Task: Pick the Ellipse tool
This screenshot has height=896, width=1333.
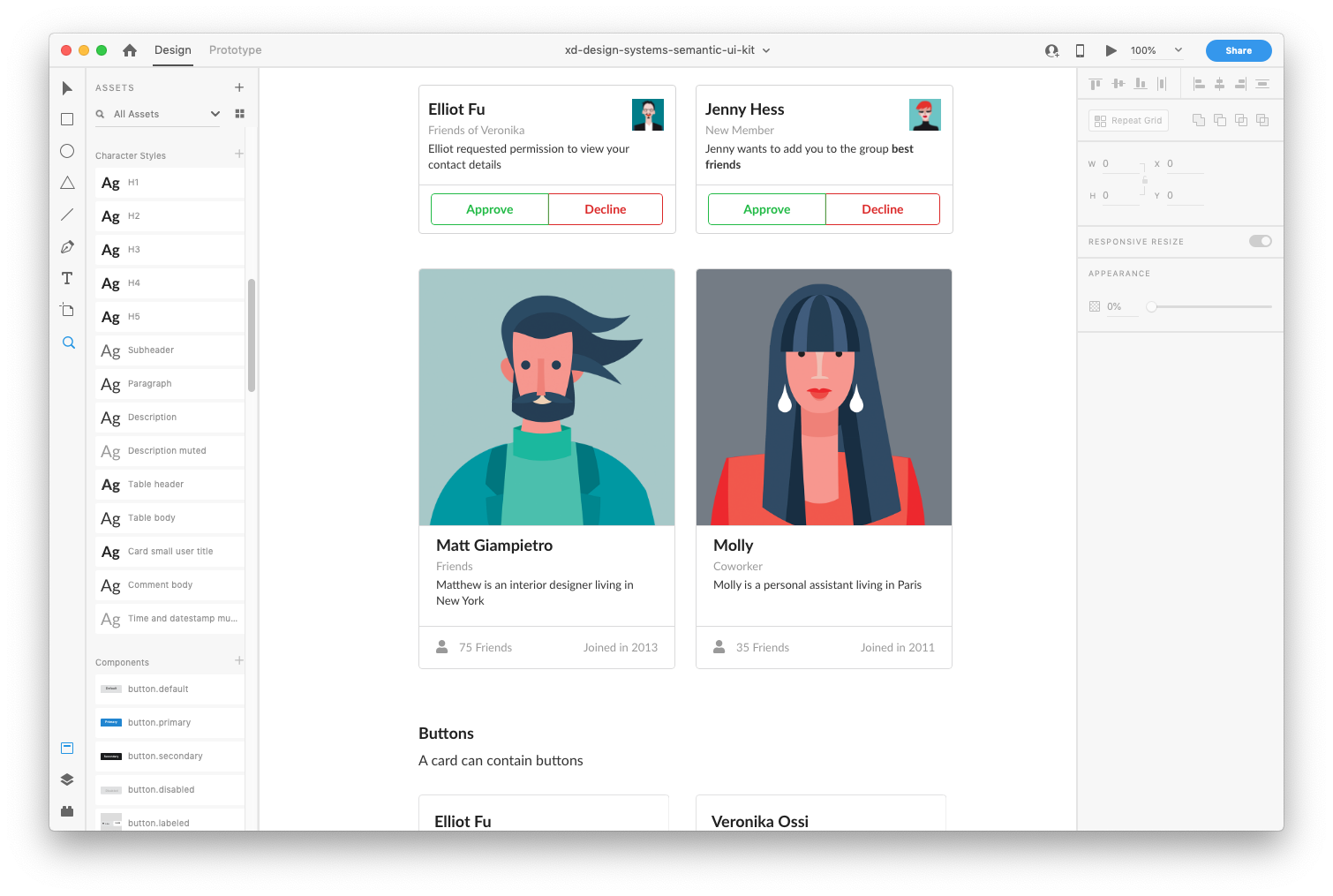Action: tap(67, 151)
